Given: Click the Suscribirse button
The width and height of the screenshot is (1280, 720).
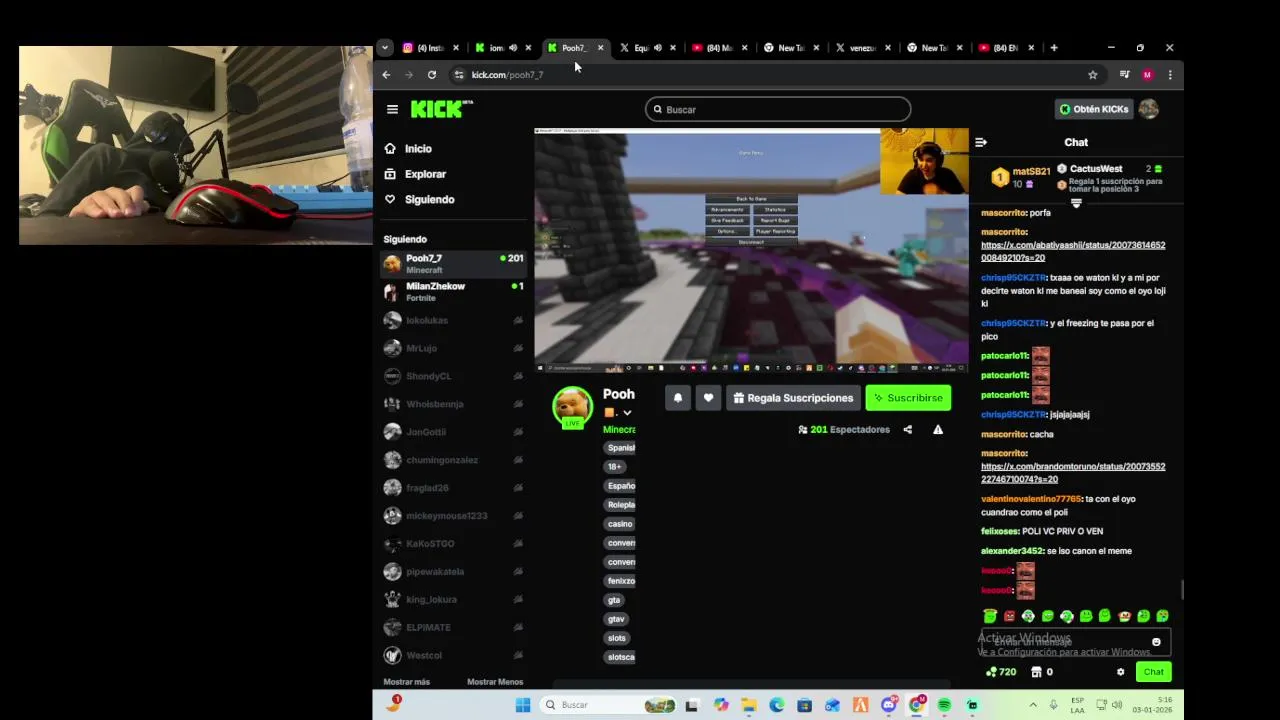Looking at the screenshot, I should point(908,398).
